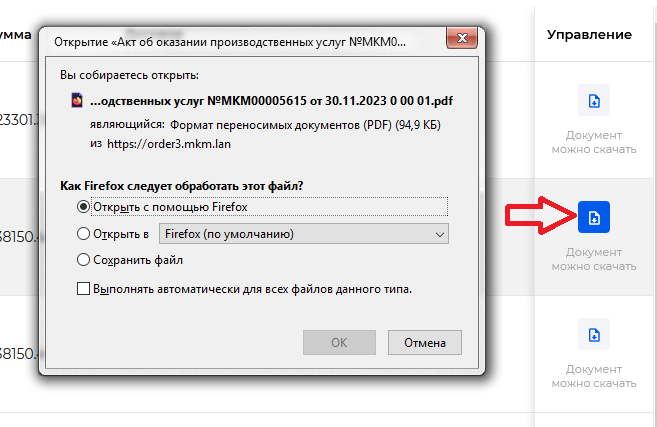The image size is (657, 427).
Task: Expand dropdown using its chevron arrow
Action: pos(440,234)
